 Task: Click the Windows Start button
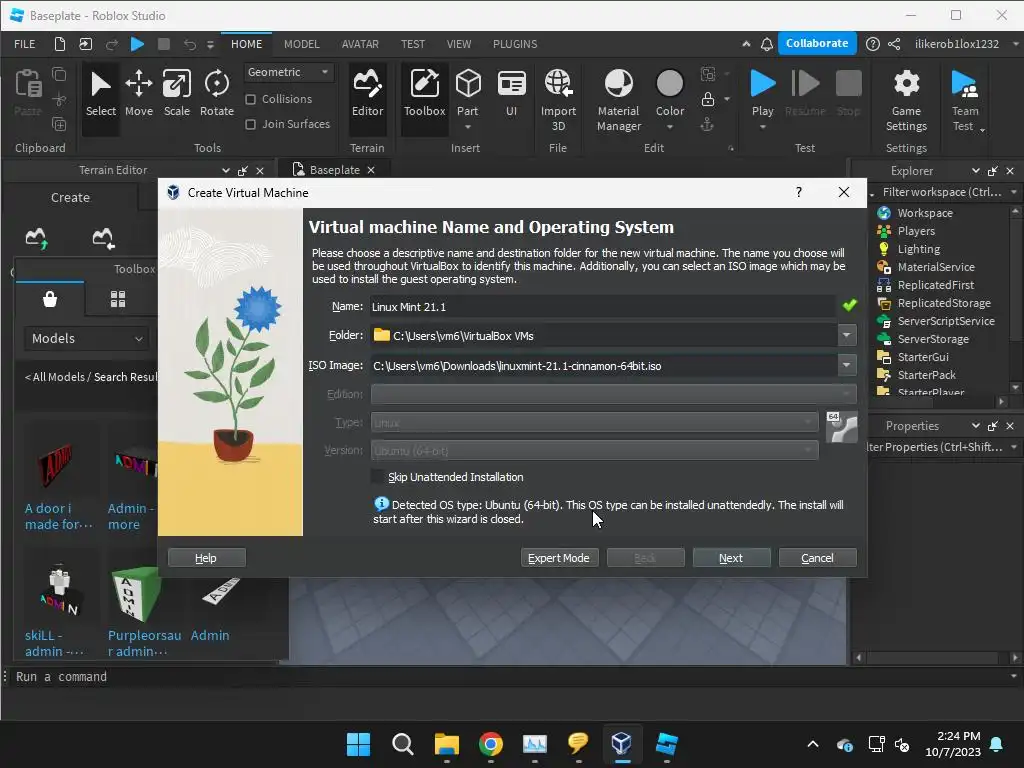click(x=358, y=743)
